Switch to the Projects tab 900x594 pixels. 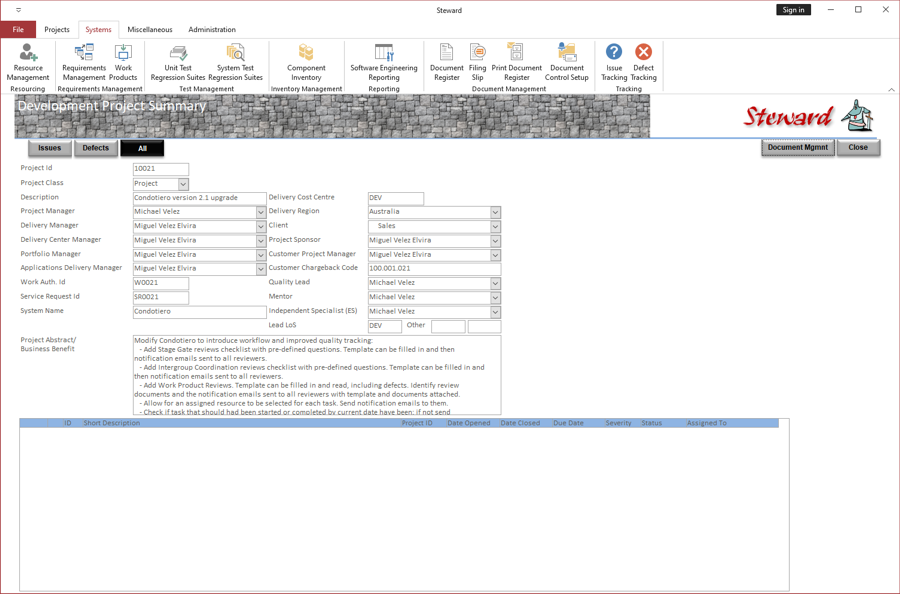coord(57,29)
